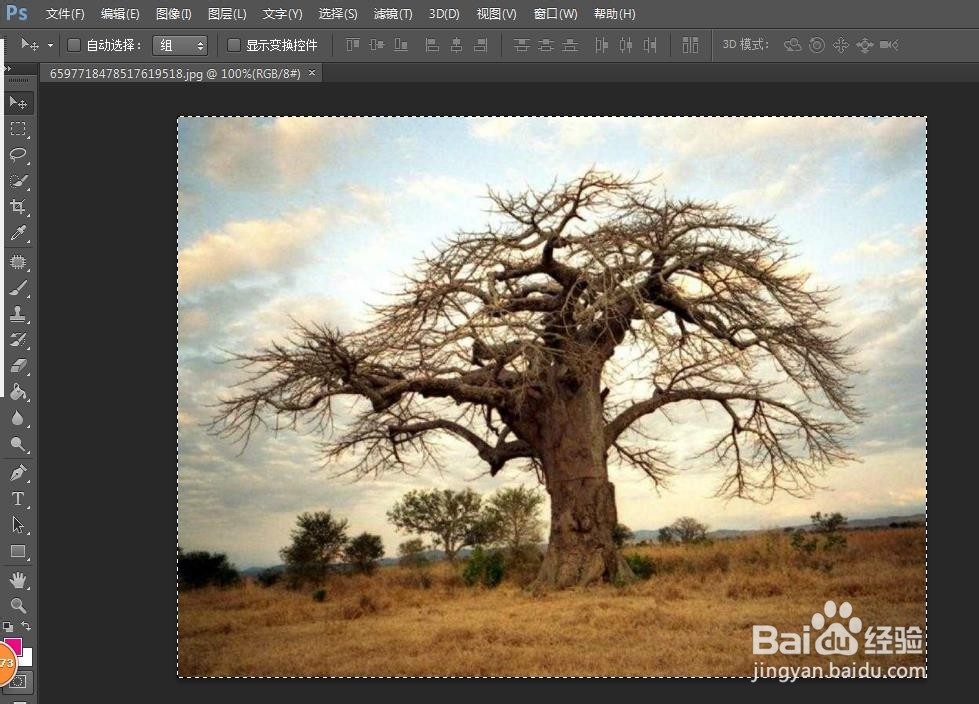Viewport: 979px width, 704px height.
Task: Click the 3D roll mode icon
Action: pyautogui.click(x=816, y=45)
